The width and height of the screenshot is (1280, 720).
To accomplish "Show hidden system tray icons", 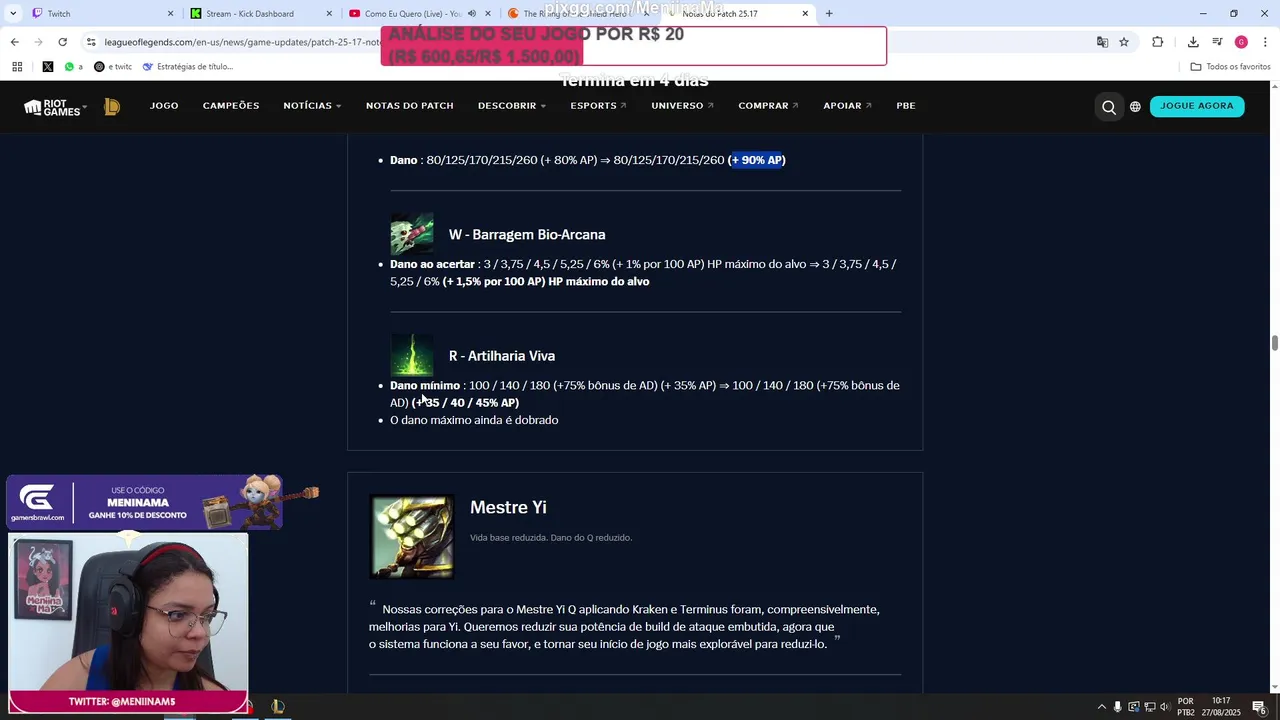I will [x=1102, y=707].
